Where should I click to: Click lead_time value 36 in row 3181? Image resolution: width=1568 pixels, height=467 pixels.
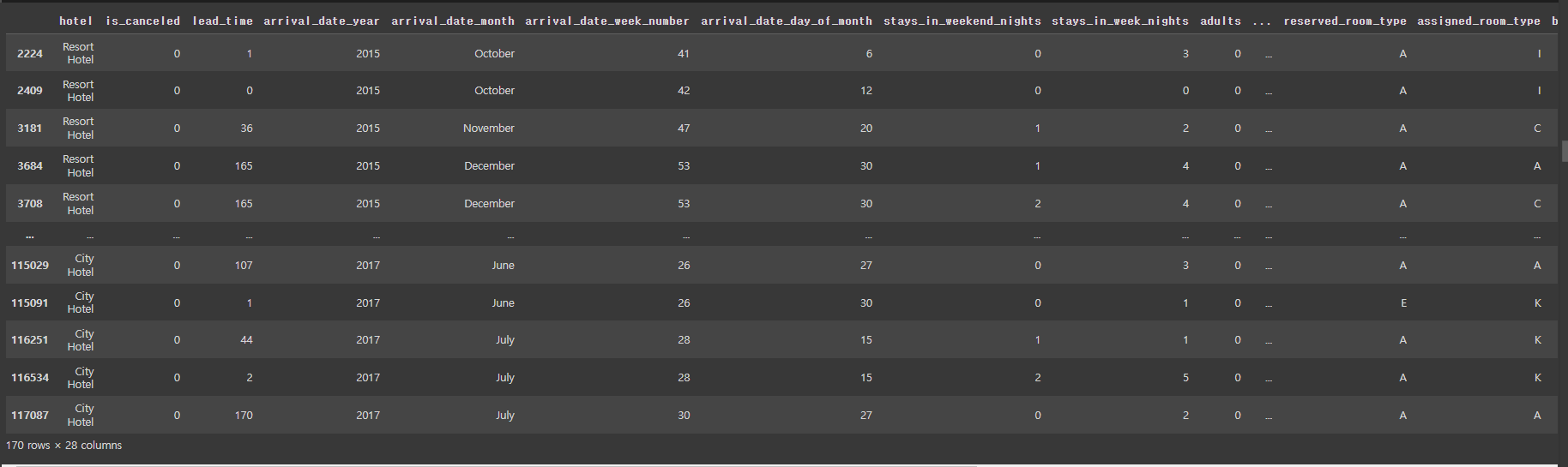click(246, 128)
